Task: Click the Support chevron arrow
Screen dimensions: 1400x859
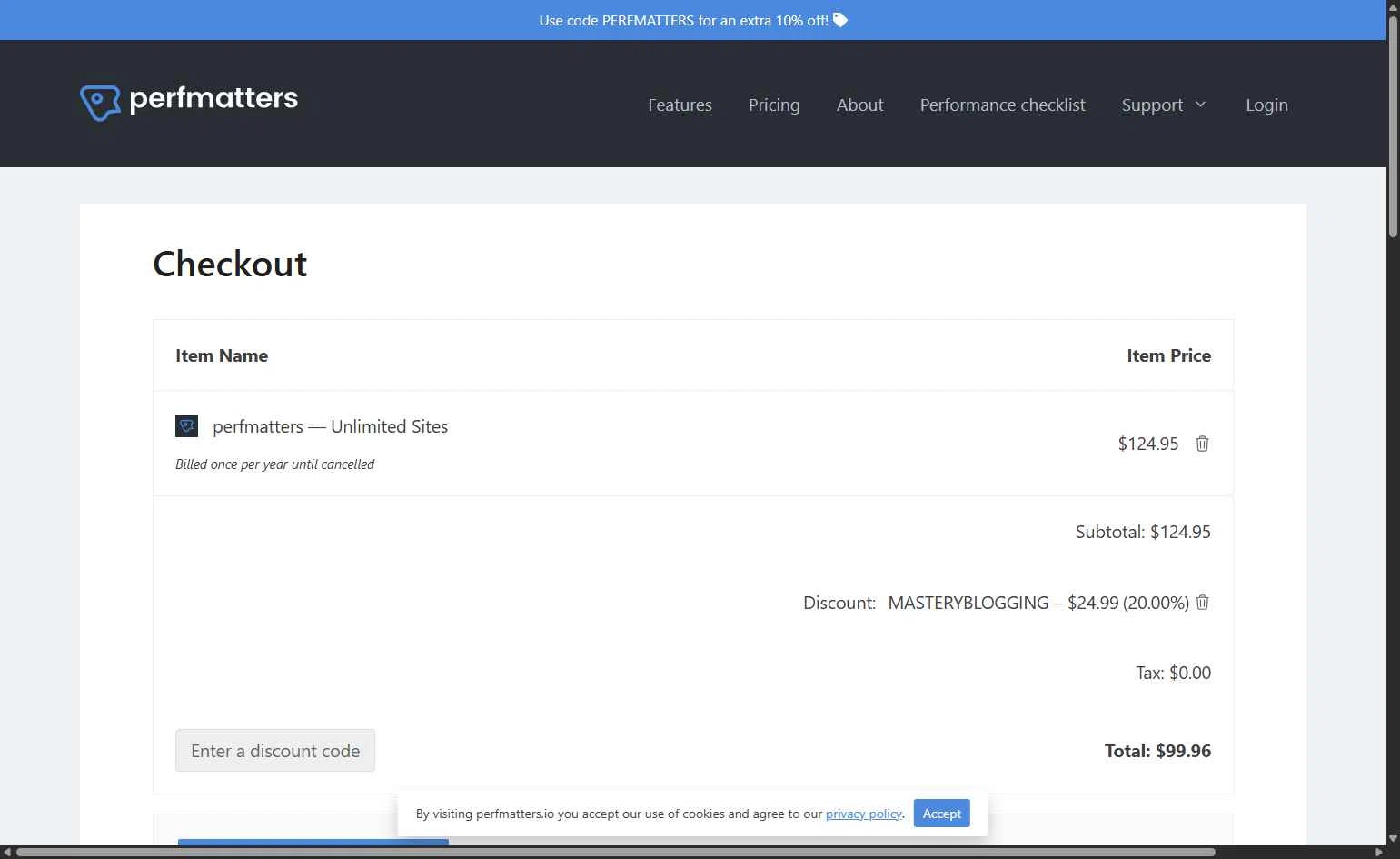Action: tap(1200, 105)
